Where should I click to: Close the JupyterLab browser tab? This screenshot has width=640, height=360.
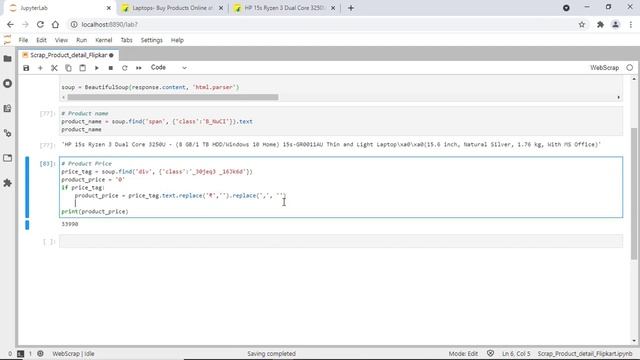click(109, 8)
